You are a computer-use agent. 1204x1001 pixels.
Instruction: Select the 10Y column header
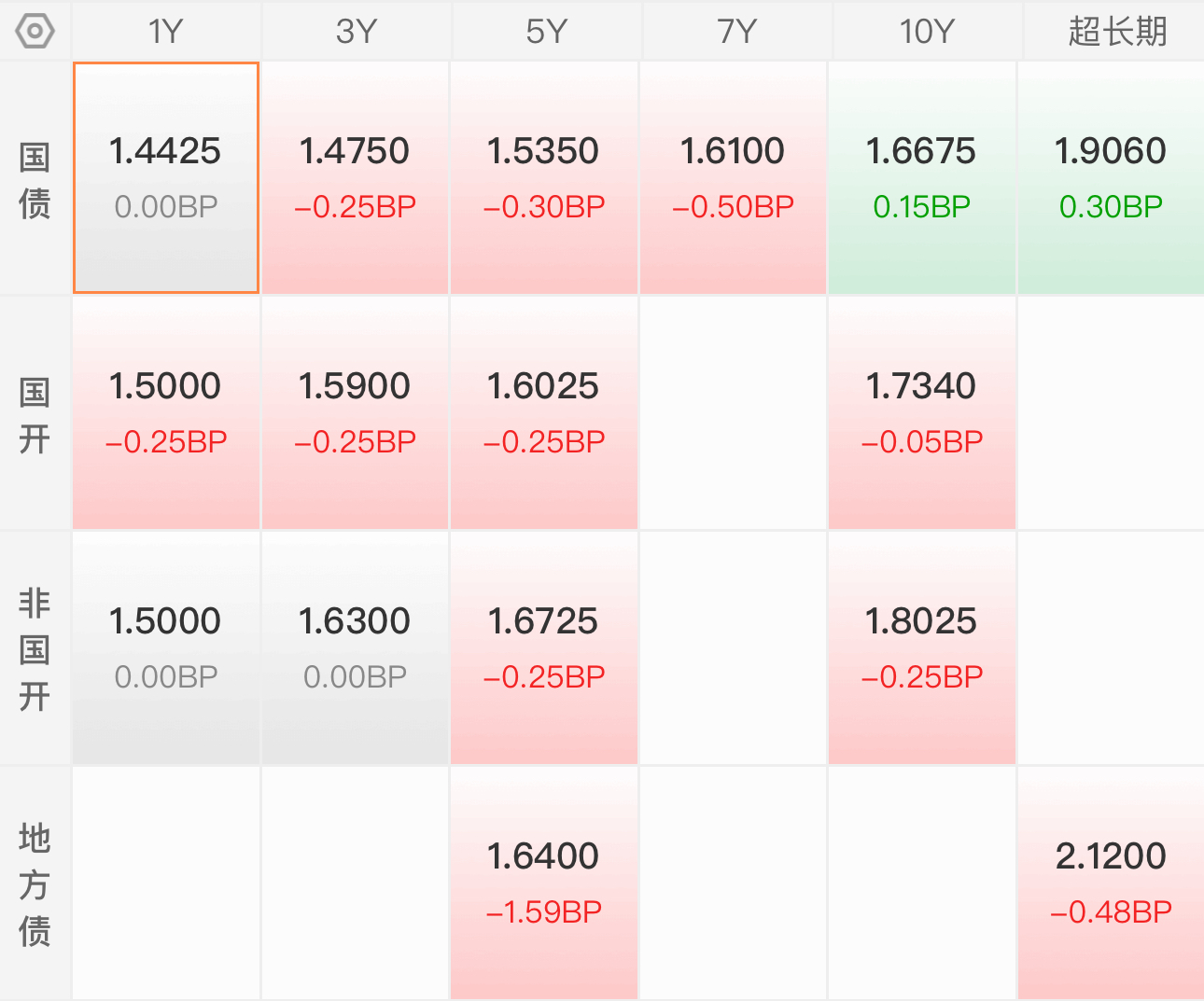pyautogui.click(x=927, y=31)
